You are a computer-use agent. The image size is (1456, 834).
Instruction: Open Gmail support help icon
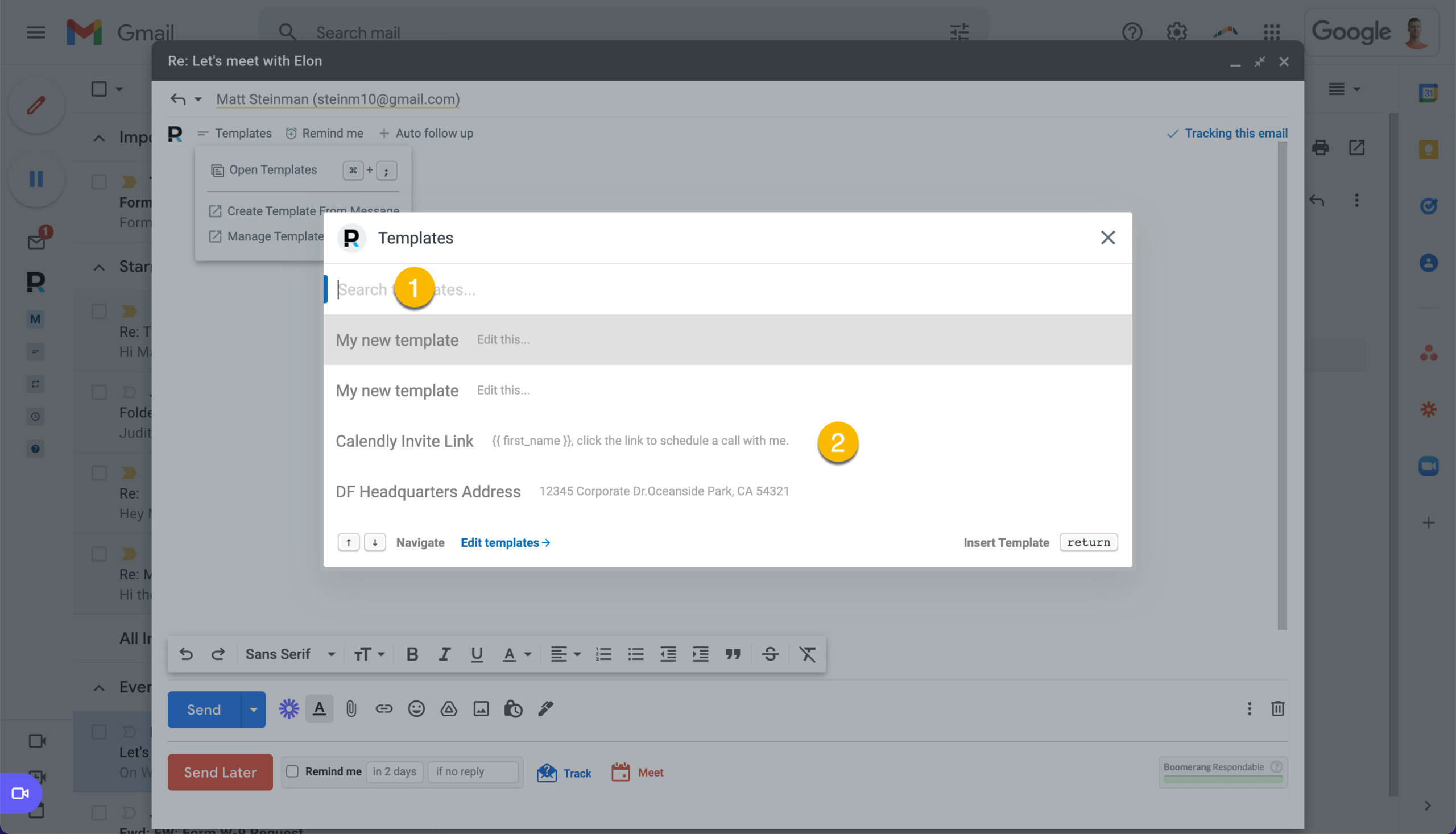tap(1132, 32)
